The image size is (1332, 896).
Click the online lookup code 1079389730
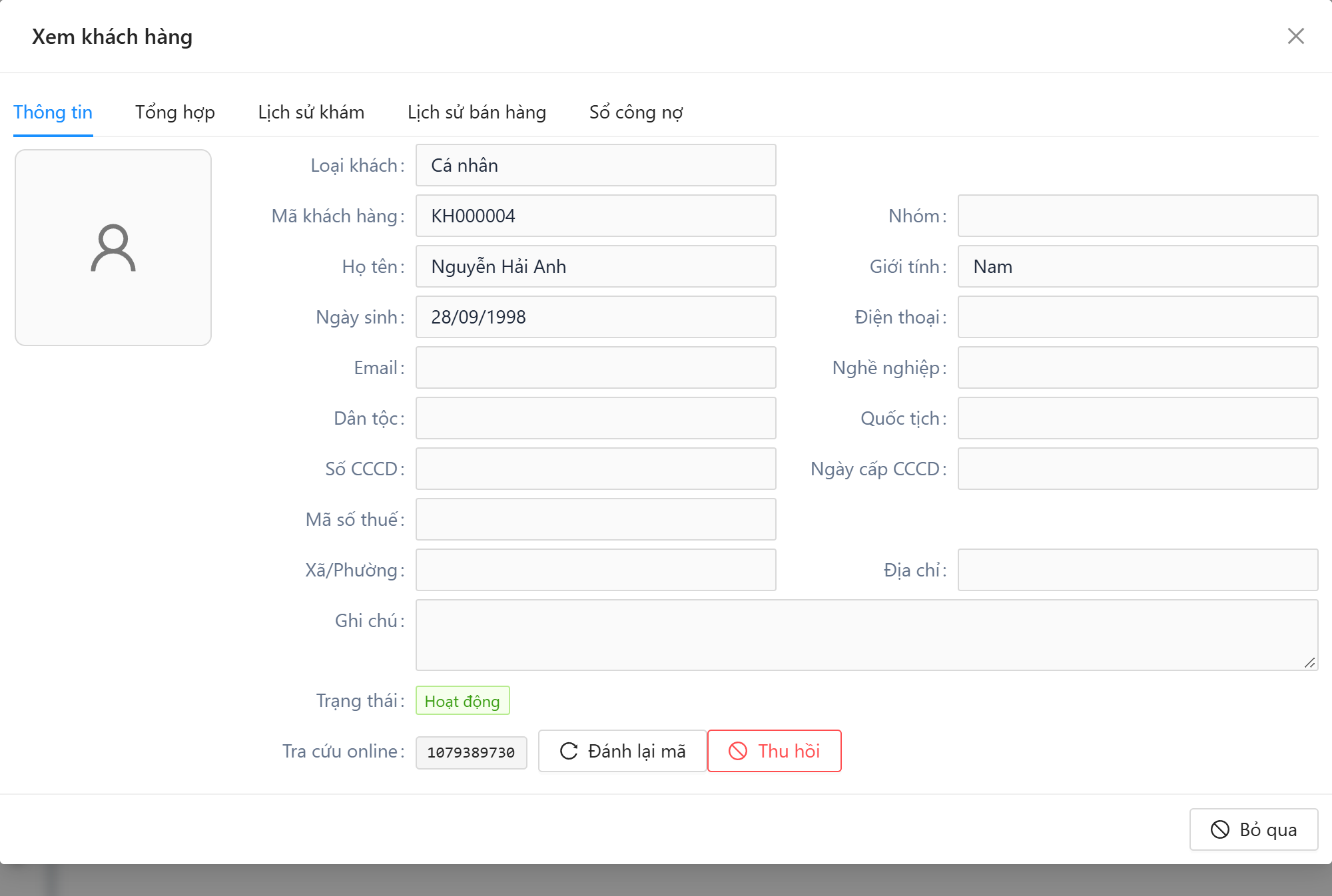471,752
